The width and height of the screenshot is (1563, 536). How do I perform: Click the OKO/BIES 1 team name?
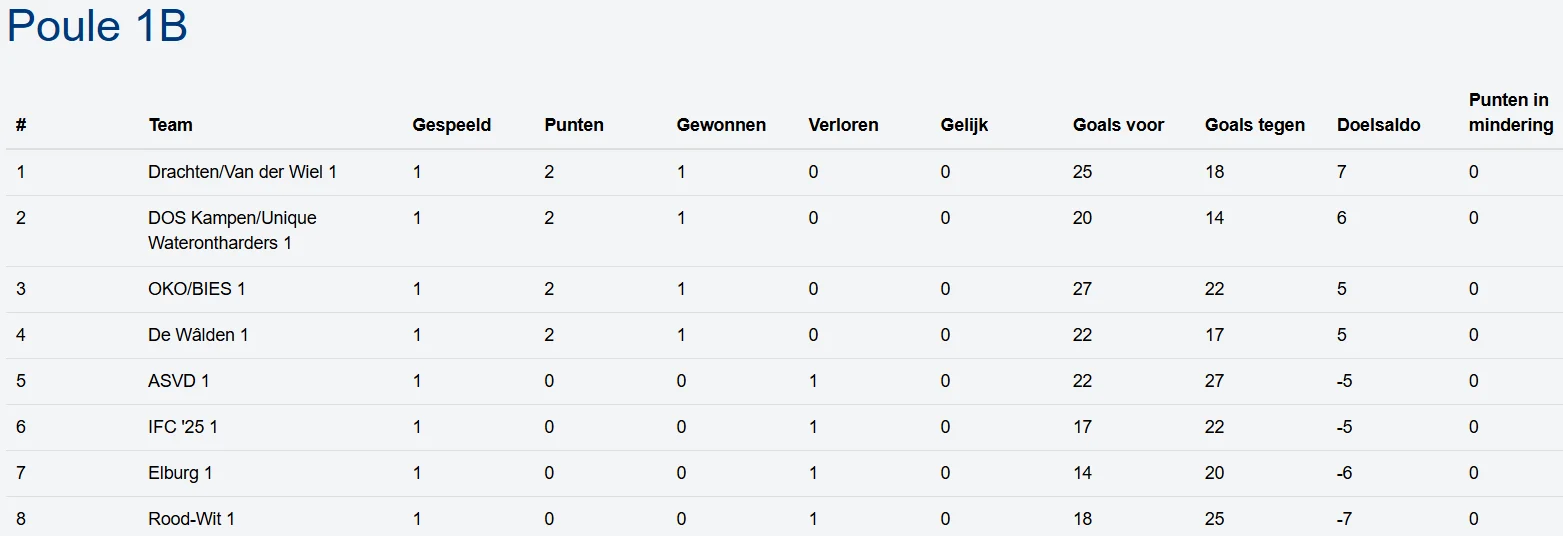tap(196, 289)
